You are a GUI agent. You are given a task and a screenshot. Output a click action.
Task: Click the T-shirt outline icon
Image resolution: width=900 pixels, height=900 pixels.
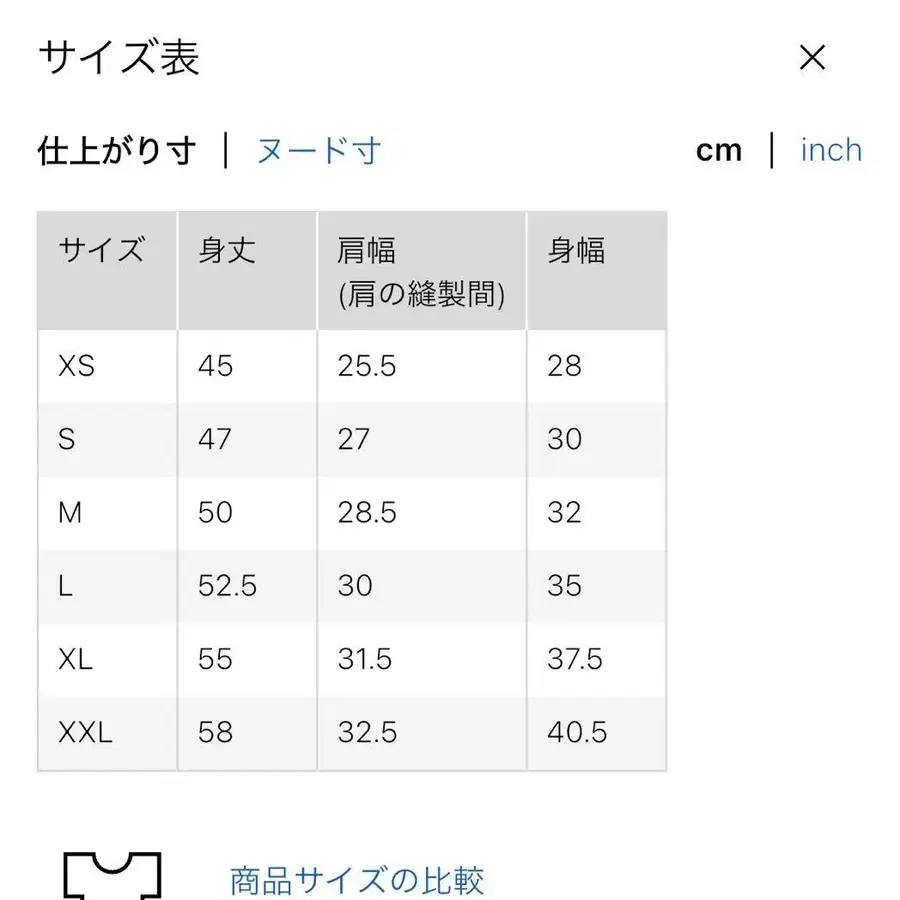[113, 876]
